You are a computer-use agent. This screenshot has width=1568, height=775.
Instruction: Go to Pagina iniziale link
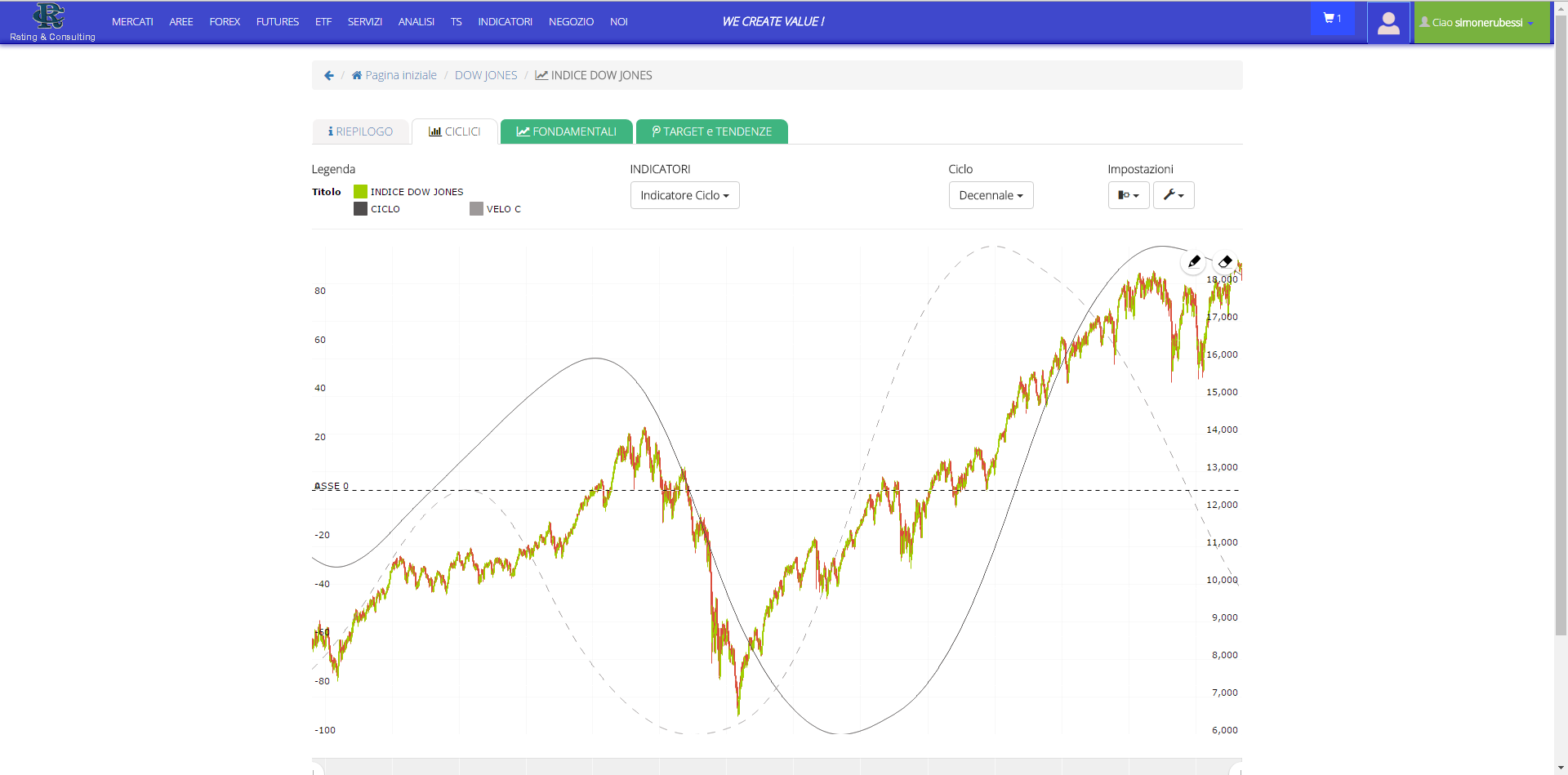[x=400, y=75]
